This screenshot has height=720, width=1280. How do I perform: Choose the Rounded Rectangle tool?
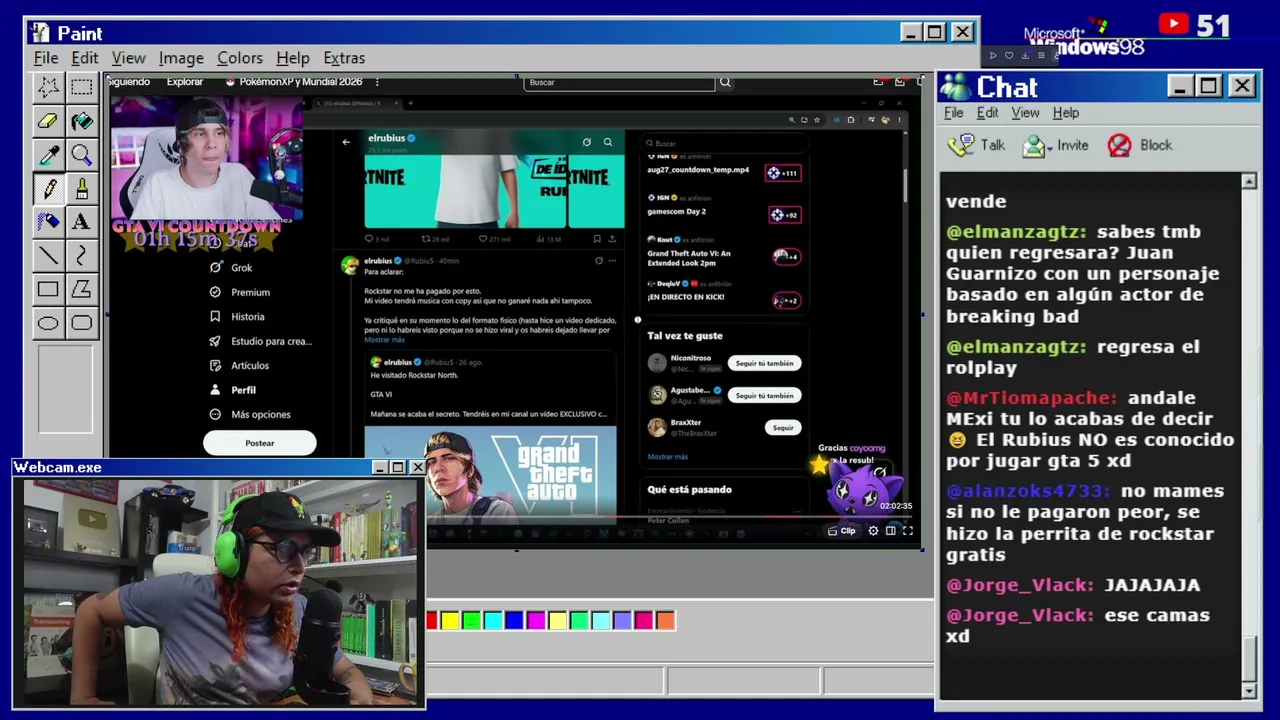[x=81, y=323]
